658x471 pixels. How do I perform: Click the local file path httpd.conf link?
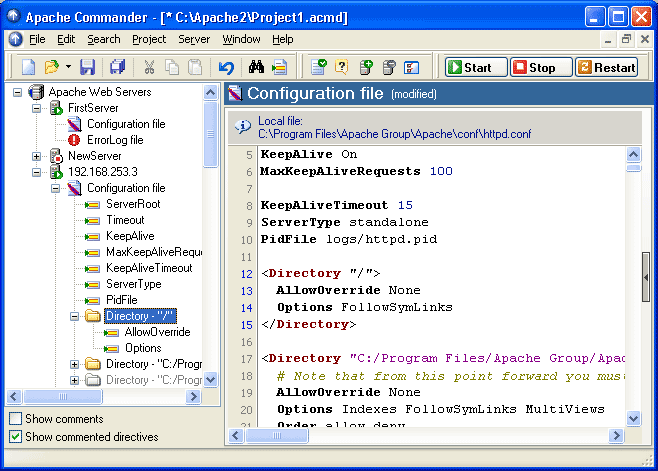point(394,134)
